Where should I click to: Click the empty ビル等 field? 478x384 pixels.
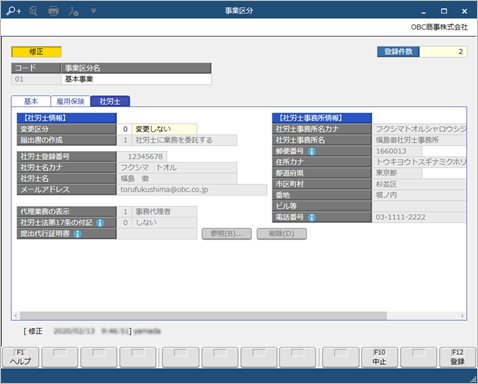(x=419, y=206)
